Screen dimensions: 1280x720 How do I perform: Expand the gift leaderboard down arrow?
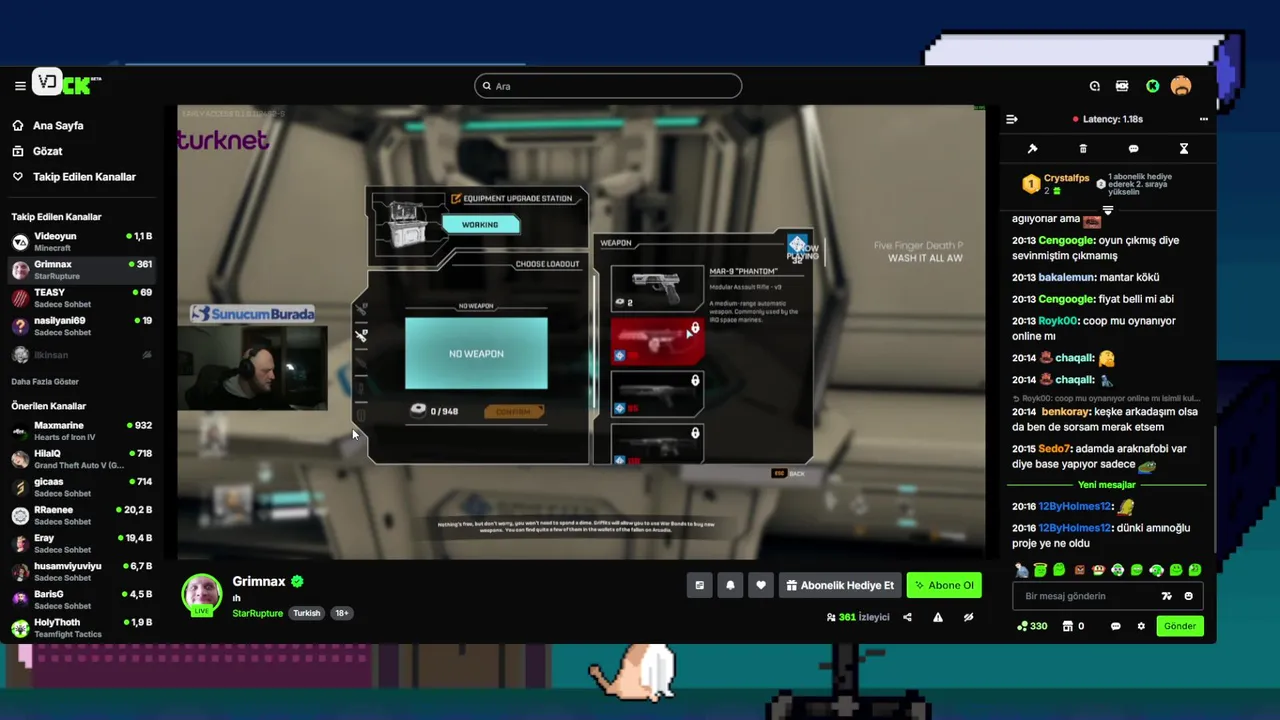tap(1108, 210)
